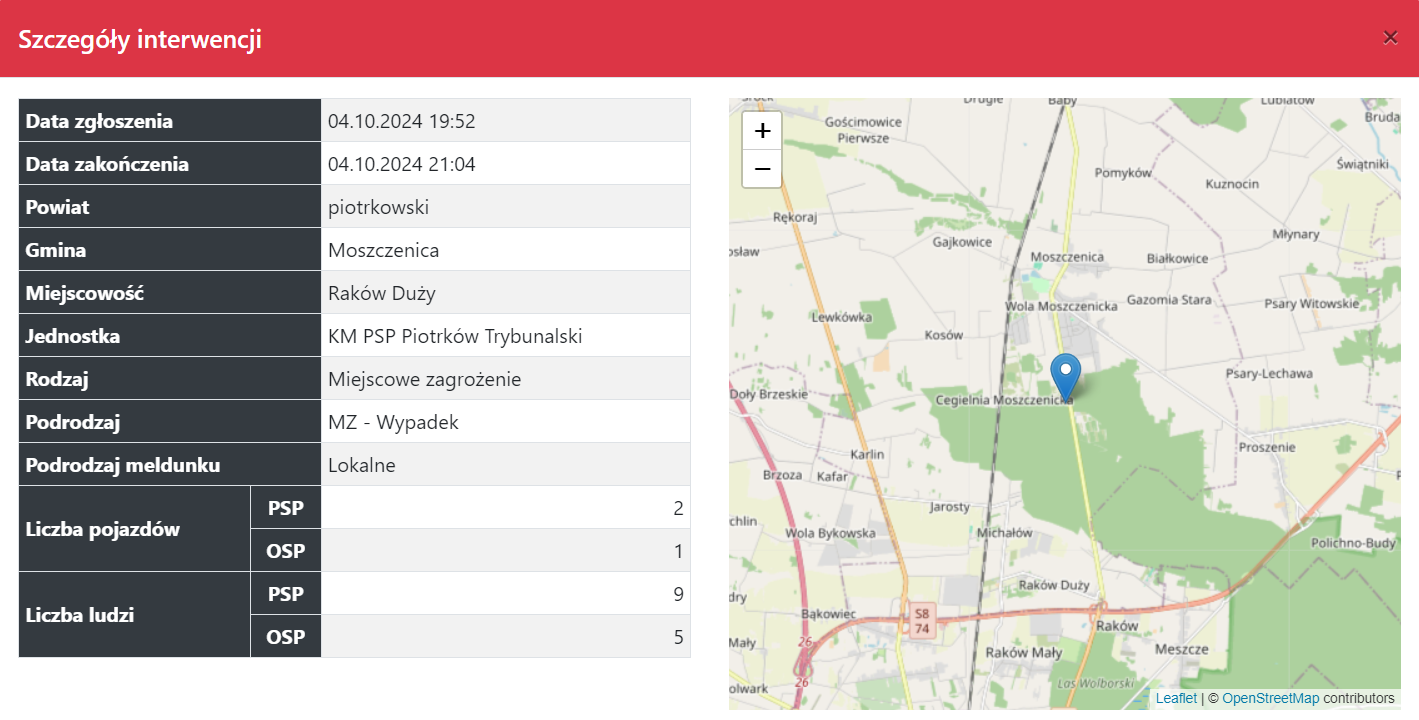
Task: Open the Leaflet attribution link
Action: [x=1176, y=698]
